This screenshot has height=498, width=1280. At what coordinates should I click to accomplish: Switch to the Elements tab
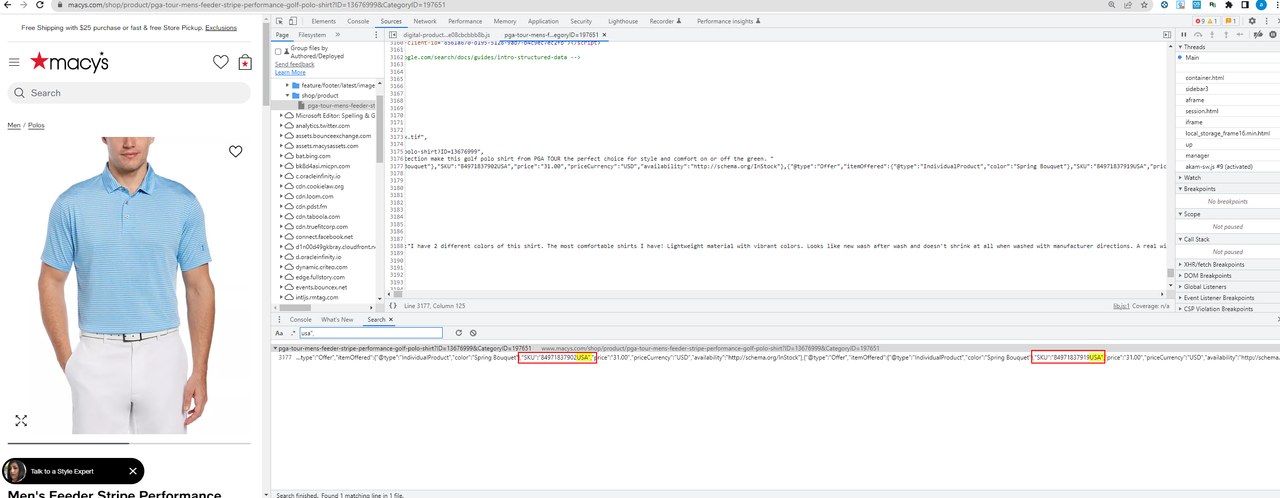click(x=324, y=21)
